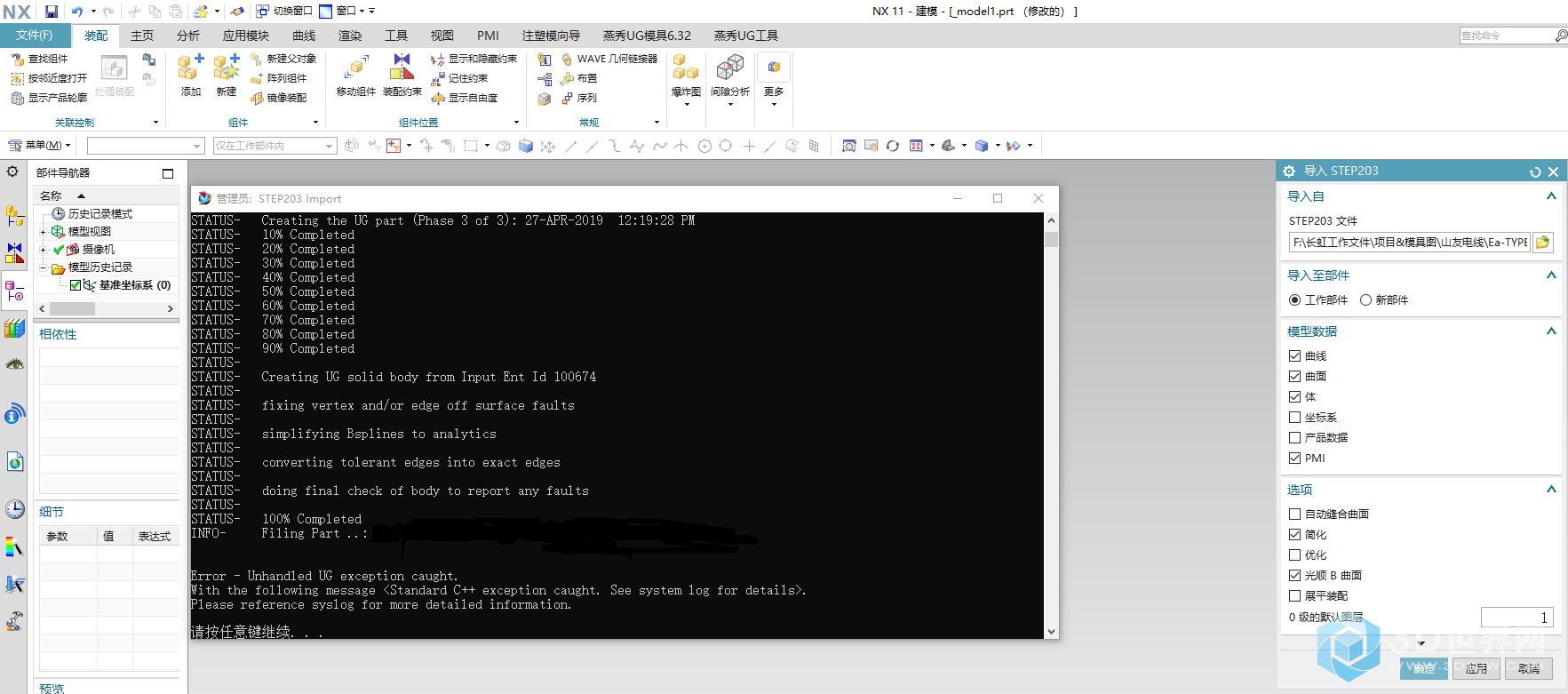The height and width of the screenshot is (694, 1568).
Task: Open the history clock sidebar tab
Action: pyautogui.click(x=14, y=509)
